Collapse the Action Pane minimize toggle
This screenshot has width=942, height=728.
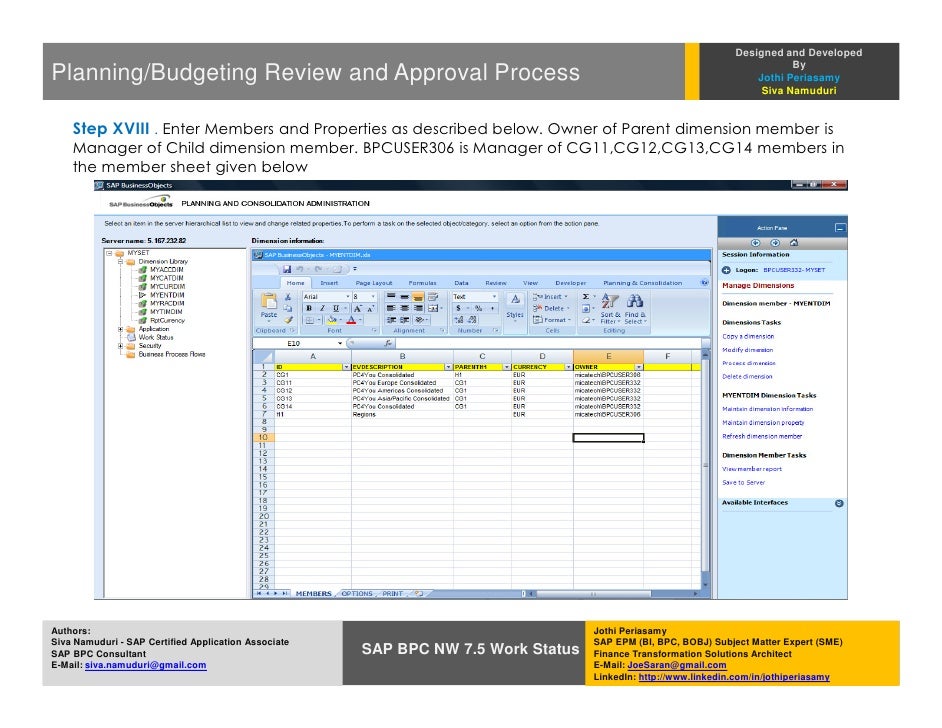840,228
